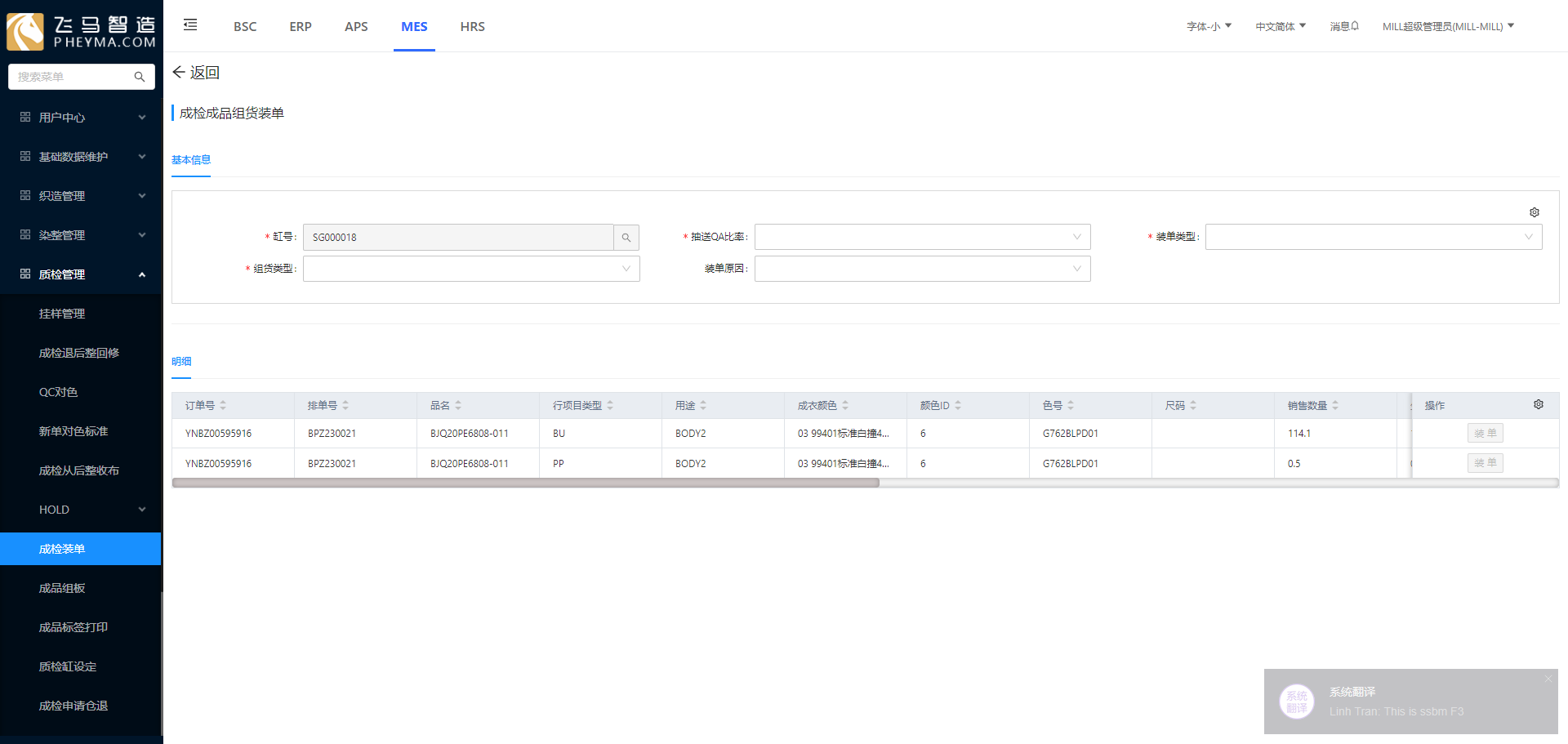Switch to the APS top tab
This screenshot has width=1568, height=744.
tap(356, 27)
